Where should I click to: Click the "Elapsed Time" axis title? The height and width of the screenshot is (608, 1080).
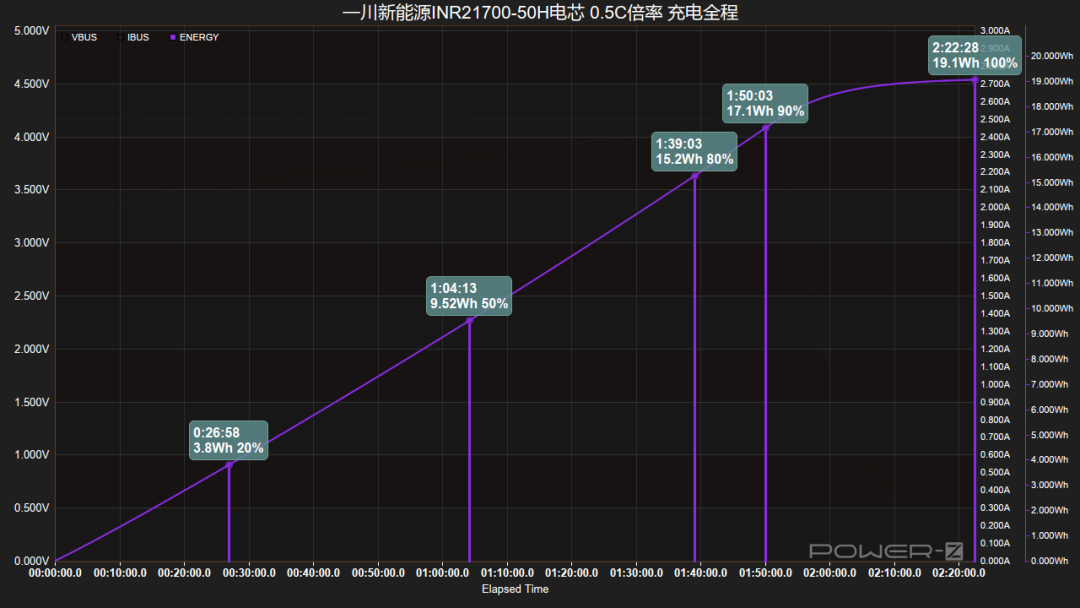pos(515,589)
